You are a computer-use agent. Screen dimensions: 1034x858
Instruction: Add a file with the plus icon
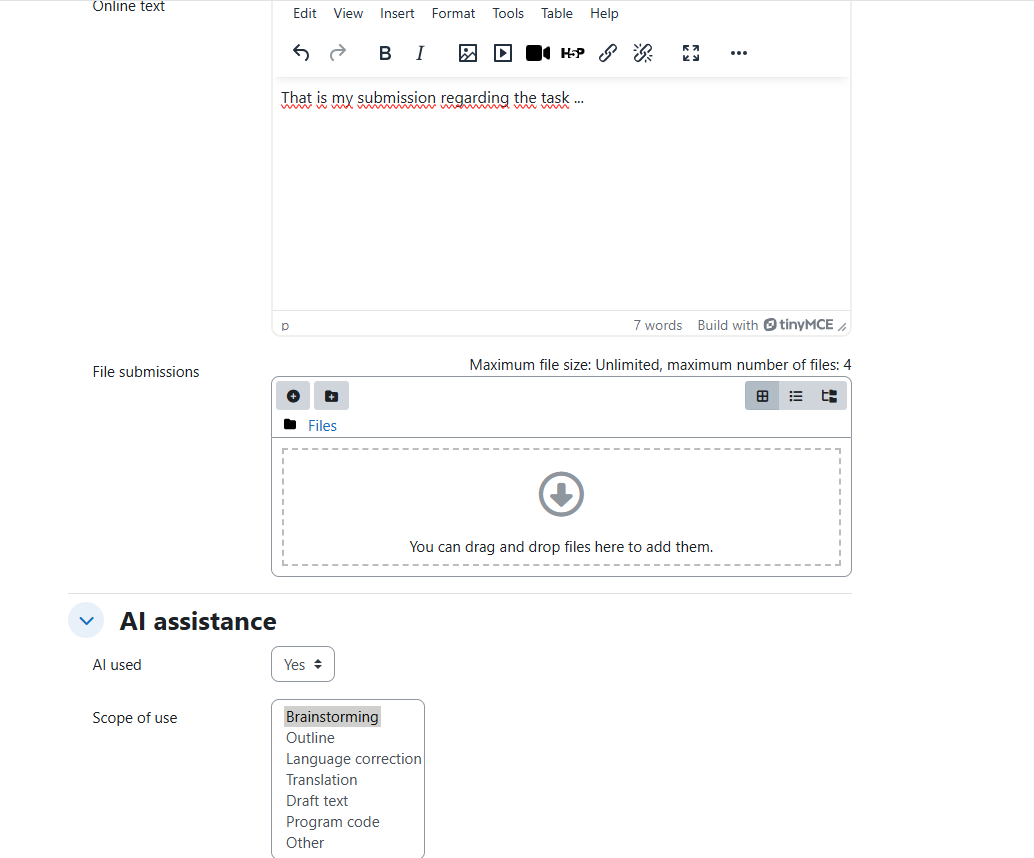[x=293, y=396]
